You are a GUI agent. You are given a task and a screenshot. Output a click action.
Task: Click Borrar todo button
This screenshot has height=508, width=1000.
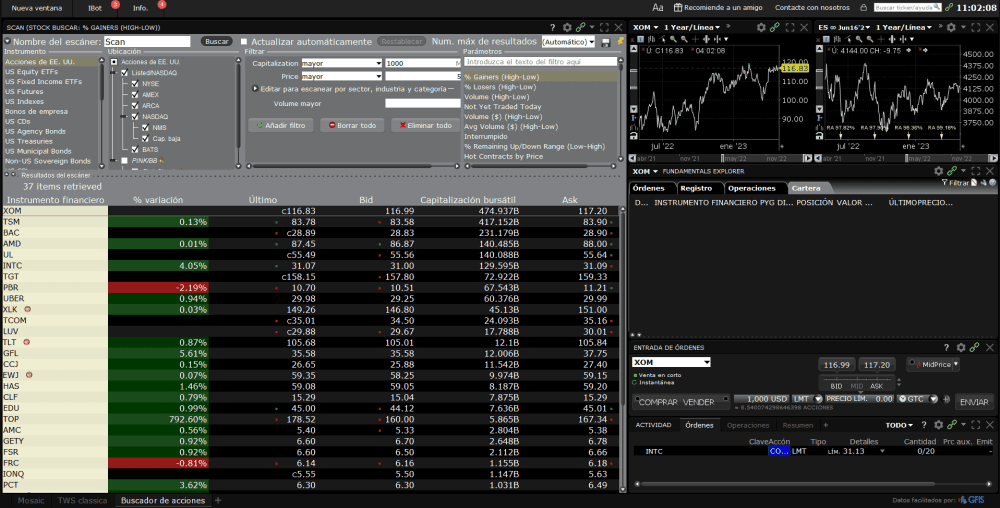pyautogui.click(x=353, y=126)
